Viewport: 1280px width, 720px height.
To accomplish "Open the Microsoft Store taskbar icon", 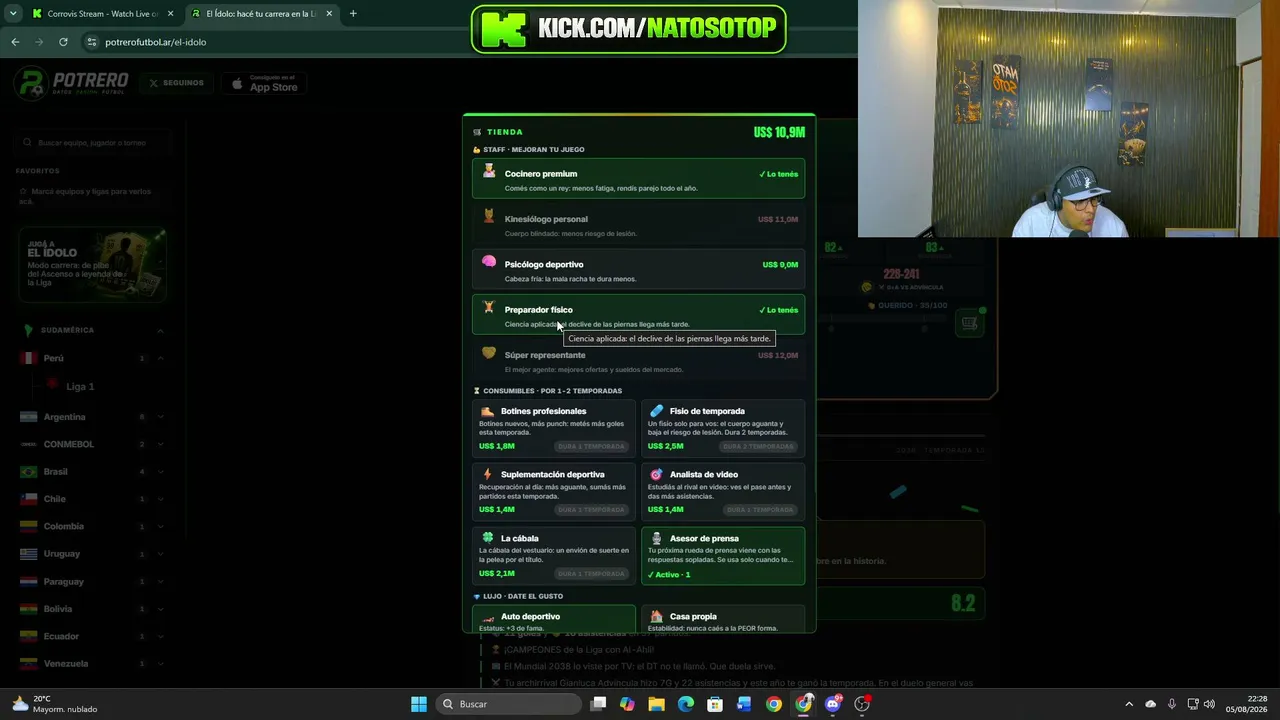I will [x=714, y=704].
